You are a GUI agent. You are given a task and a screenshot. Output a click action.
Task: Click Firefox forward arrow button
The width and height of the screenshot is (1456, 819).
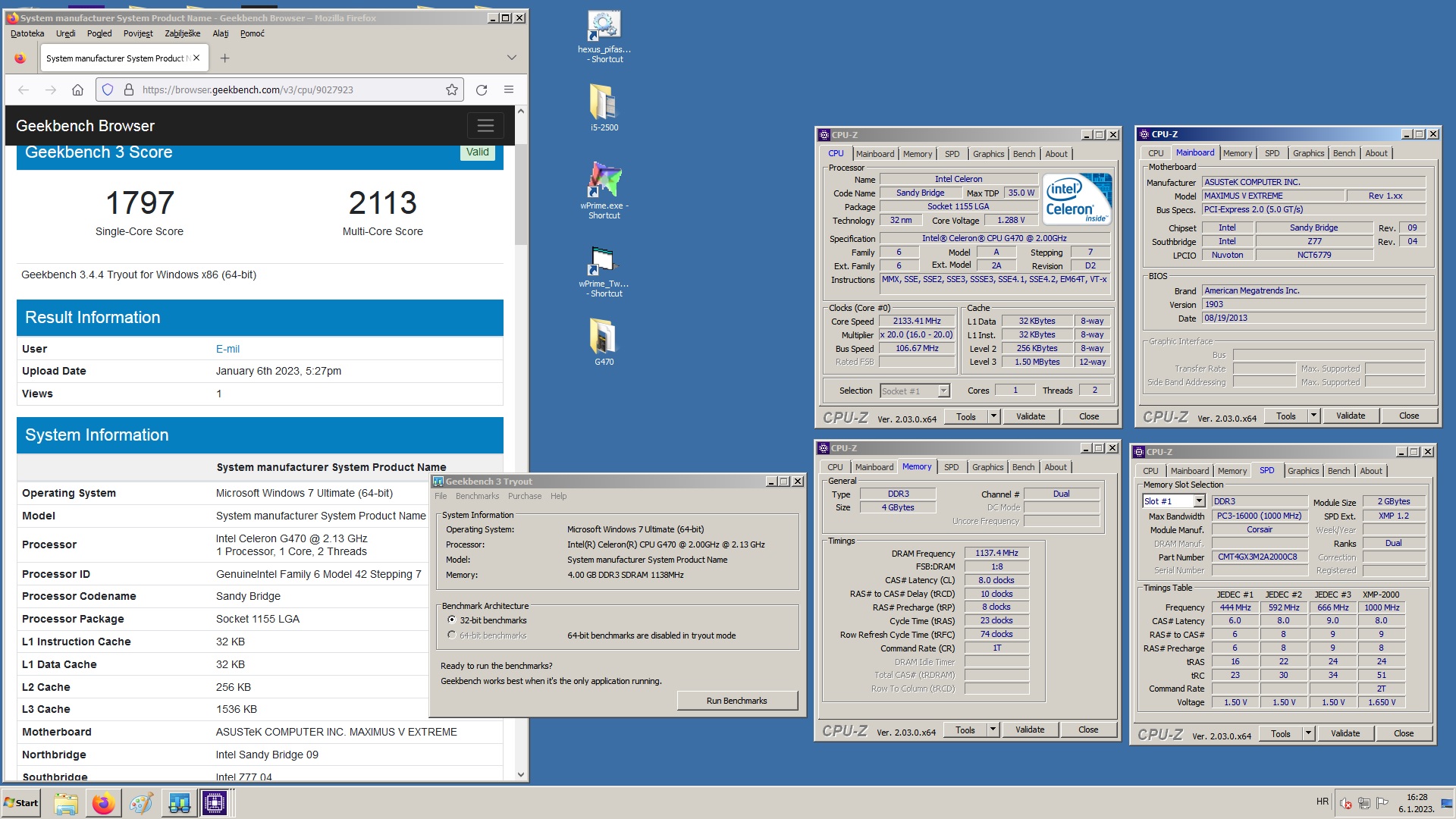pos(51,89)
